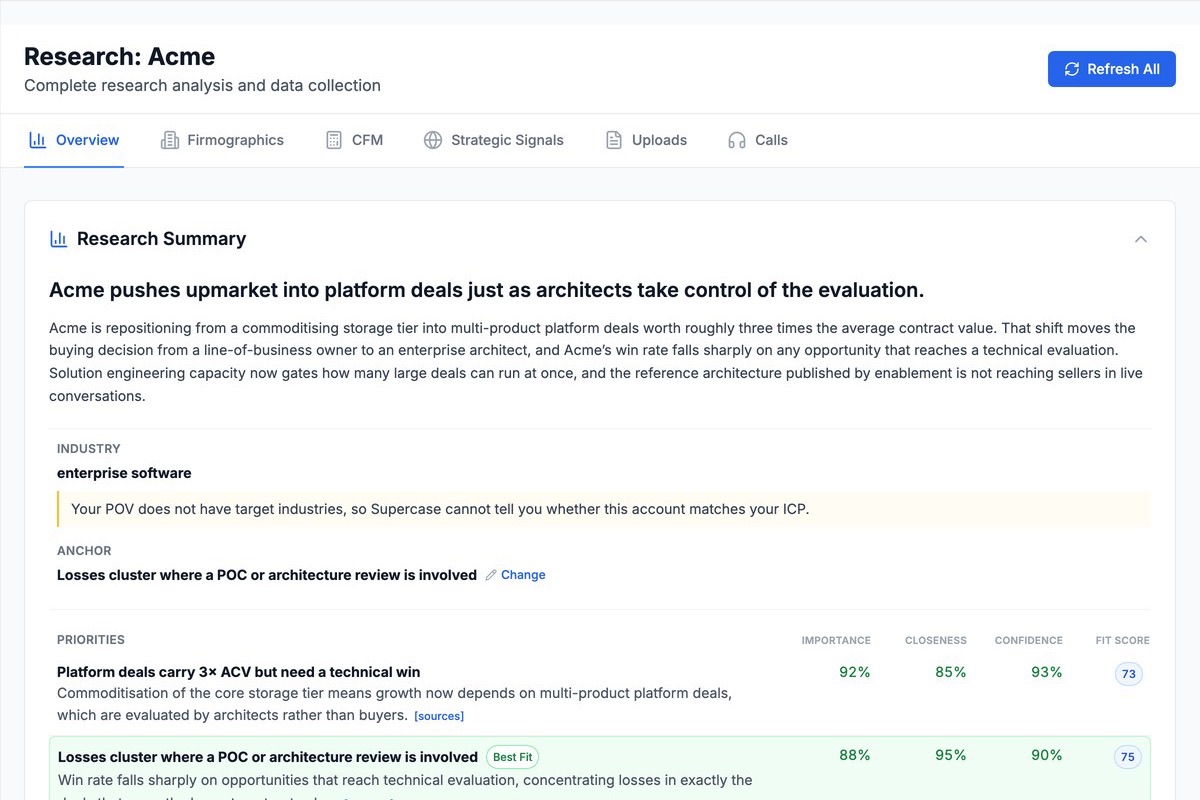Click the fit score 73 badge

pyautogui.click(x=1129, y=674)
